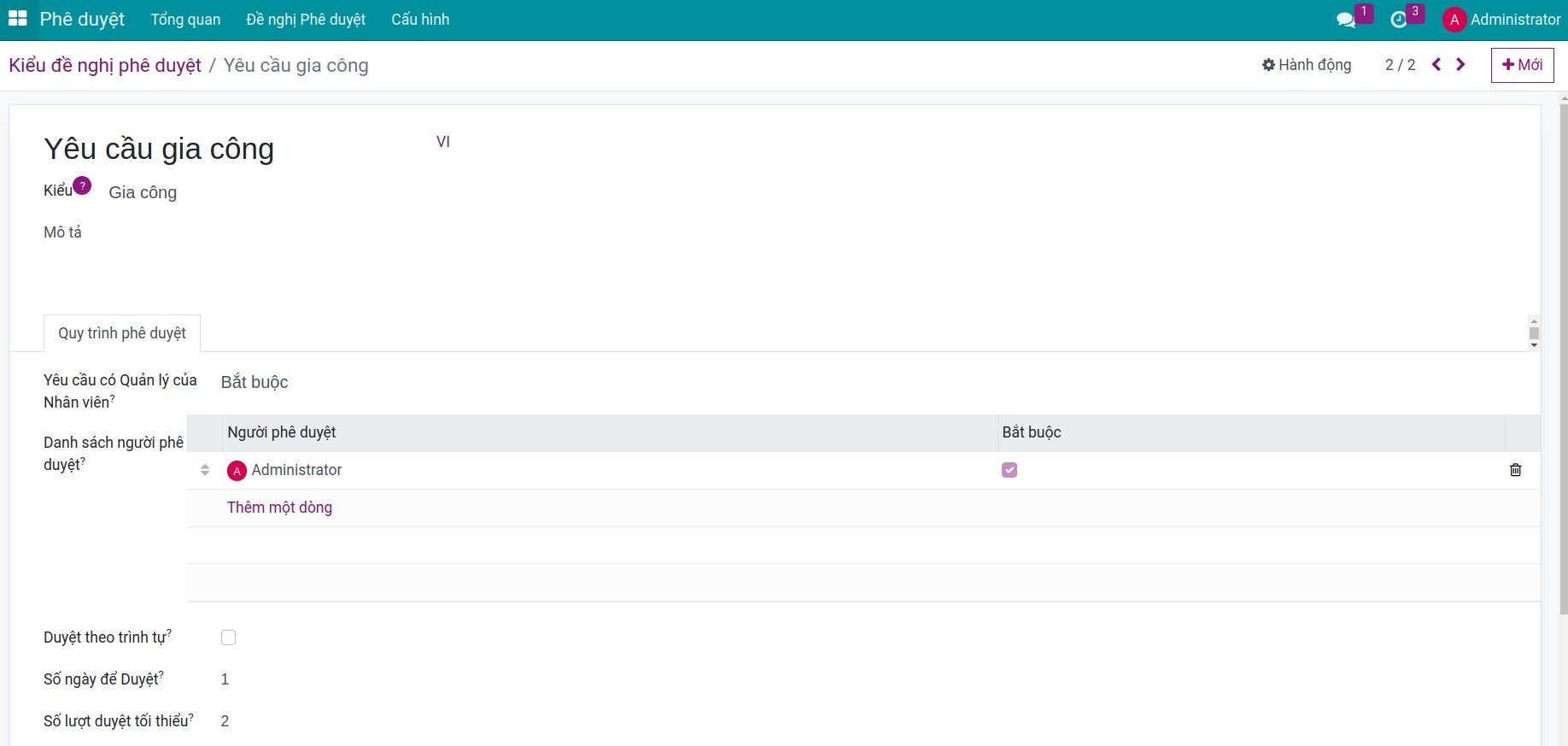Click the page vertical scrollbar
1568x746 pixels.
1563,359
